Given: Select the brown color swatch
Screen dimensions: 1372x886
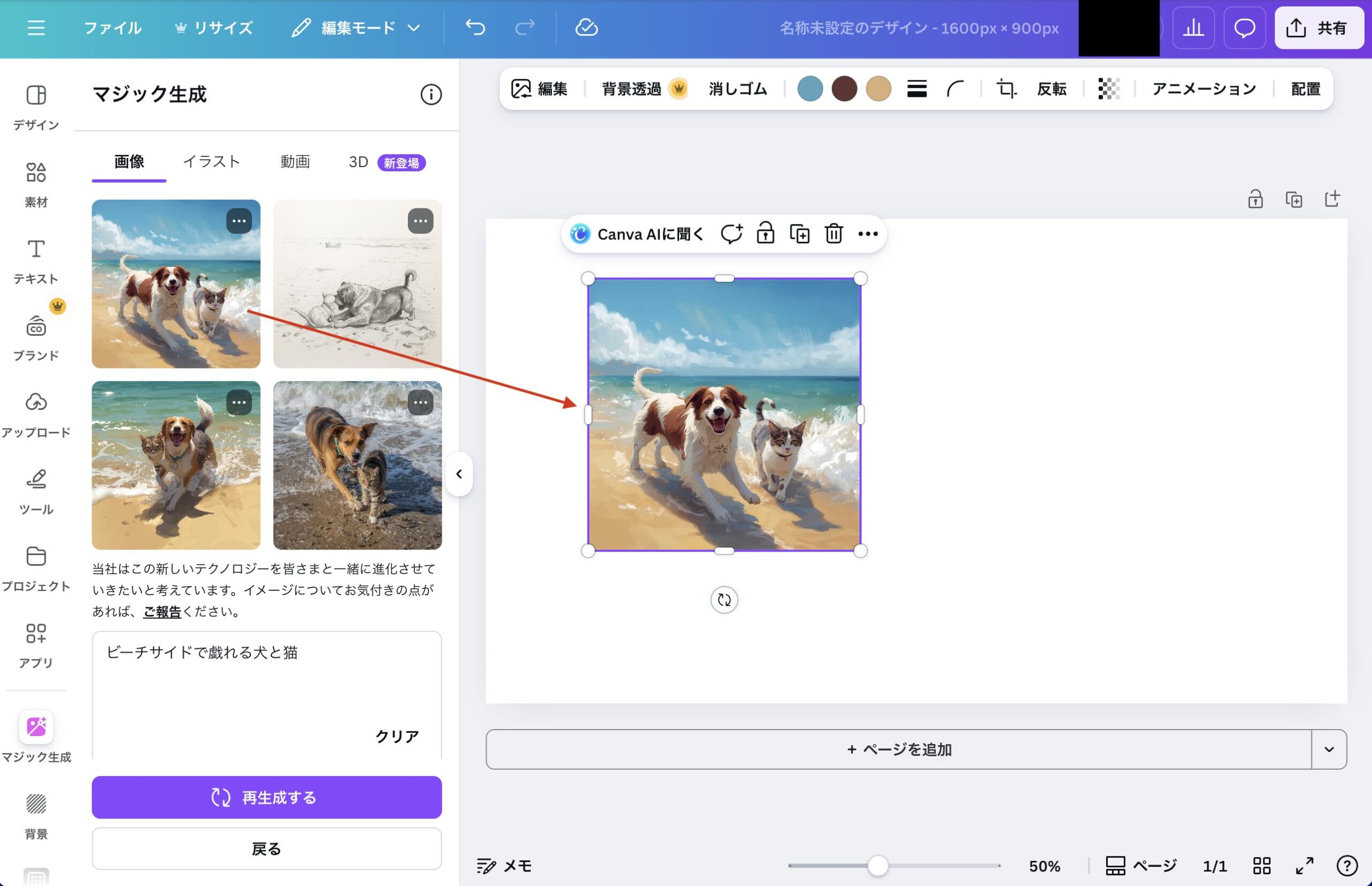Looking at the screenshot, I should point(844,89).
